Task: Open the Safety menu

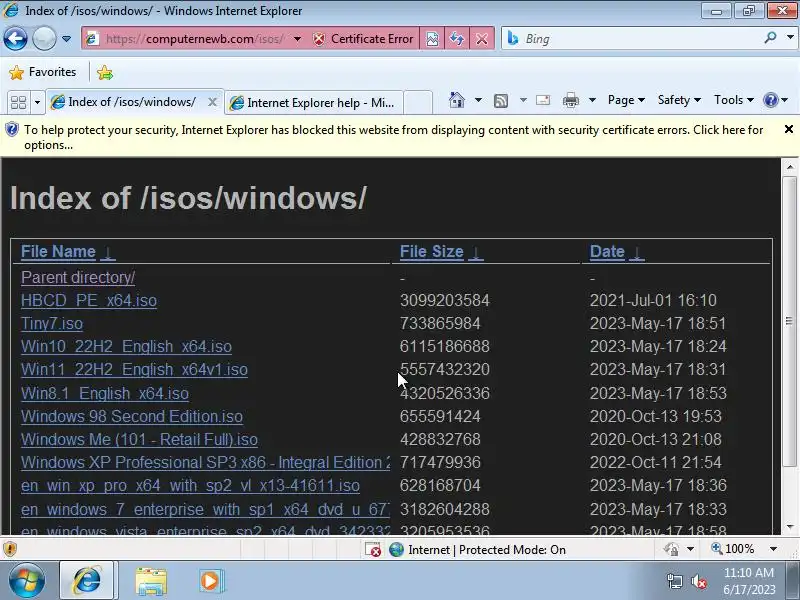Action: tap(679, 100)
